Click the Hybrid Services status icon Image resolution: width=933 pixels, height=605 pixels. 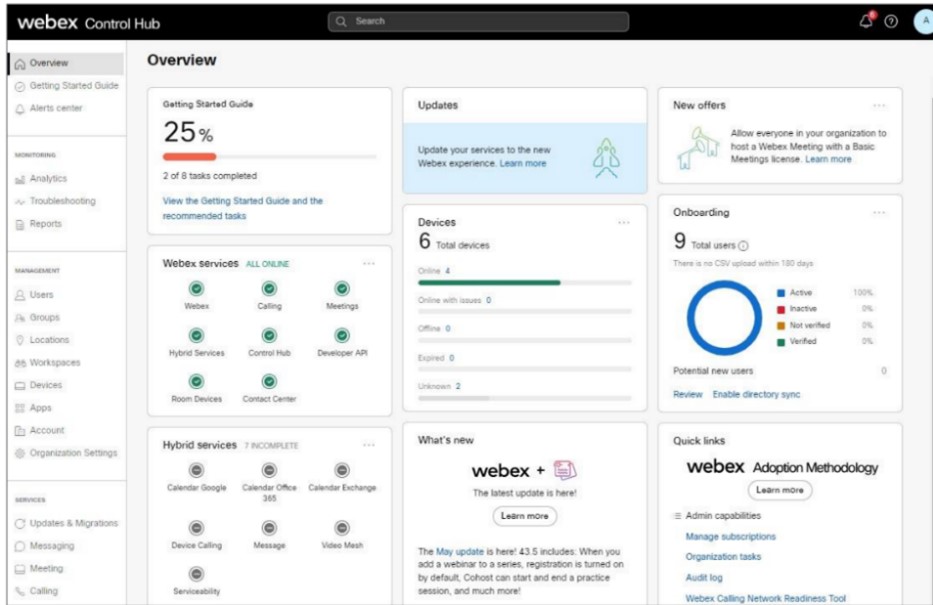coord(196,336)
